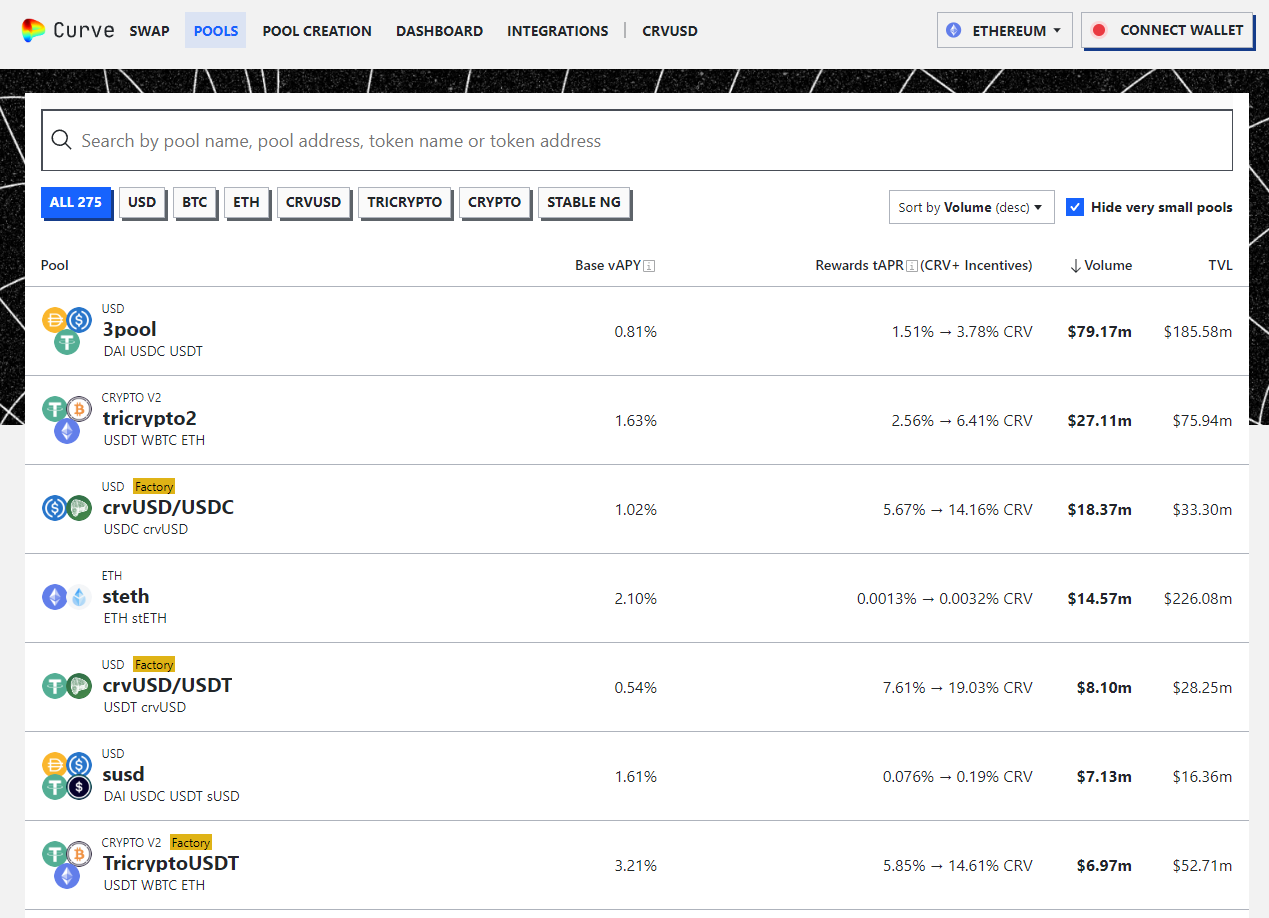1269x918 pixels.
Task: Click the Volume sort arrow icon
Action: [1076, 266]
